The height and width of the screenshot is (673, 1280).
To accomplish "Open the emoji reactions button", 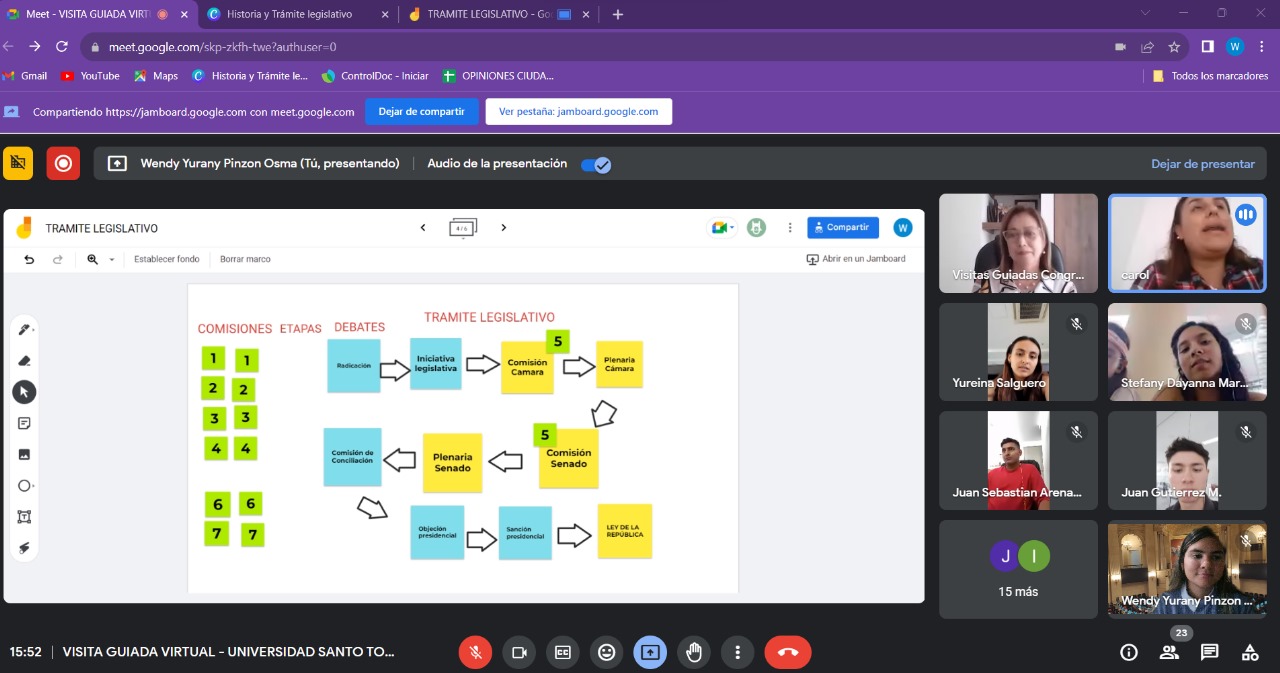I will pyautogui.click(x=606, y=652).
